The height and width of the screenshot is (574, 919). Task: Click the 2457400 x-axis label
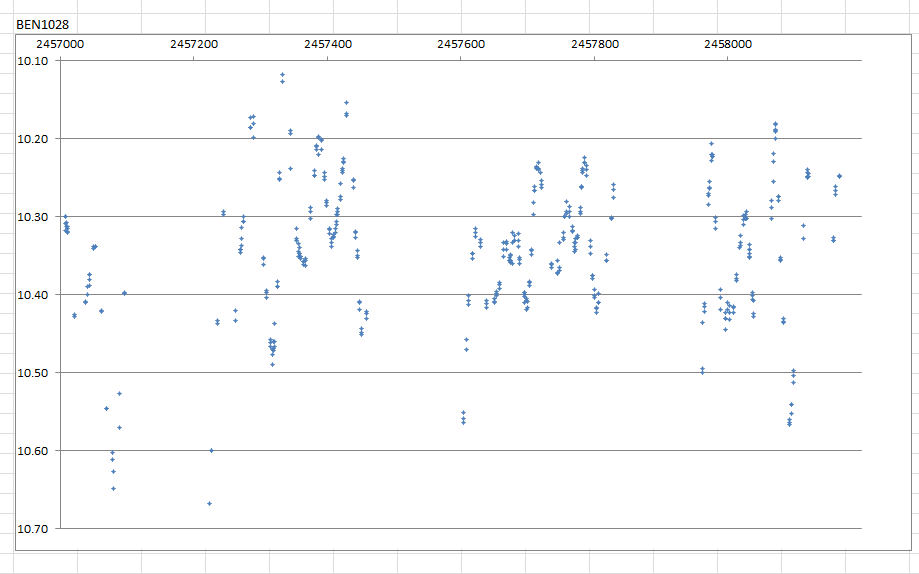pyautogui.click(x=327, y=45)
